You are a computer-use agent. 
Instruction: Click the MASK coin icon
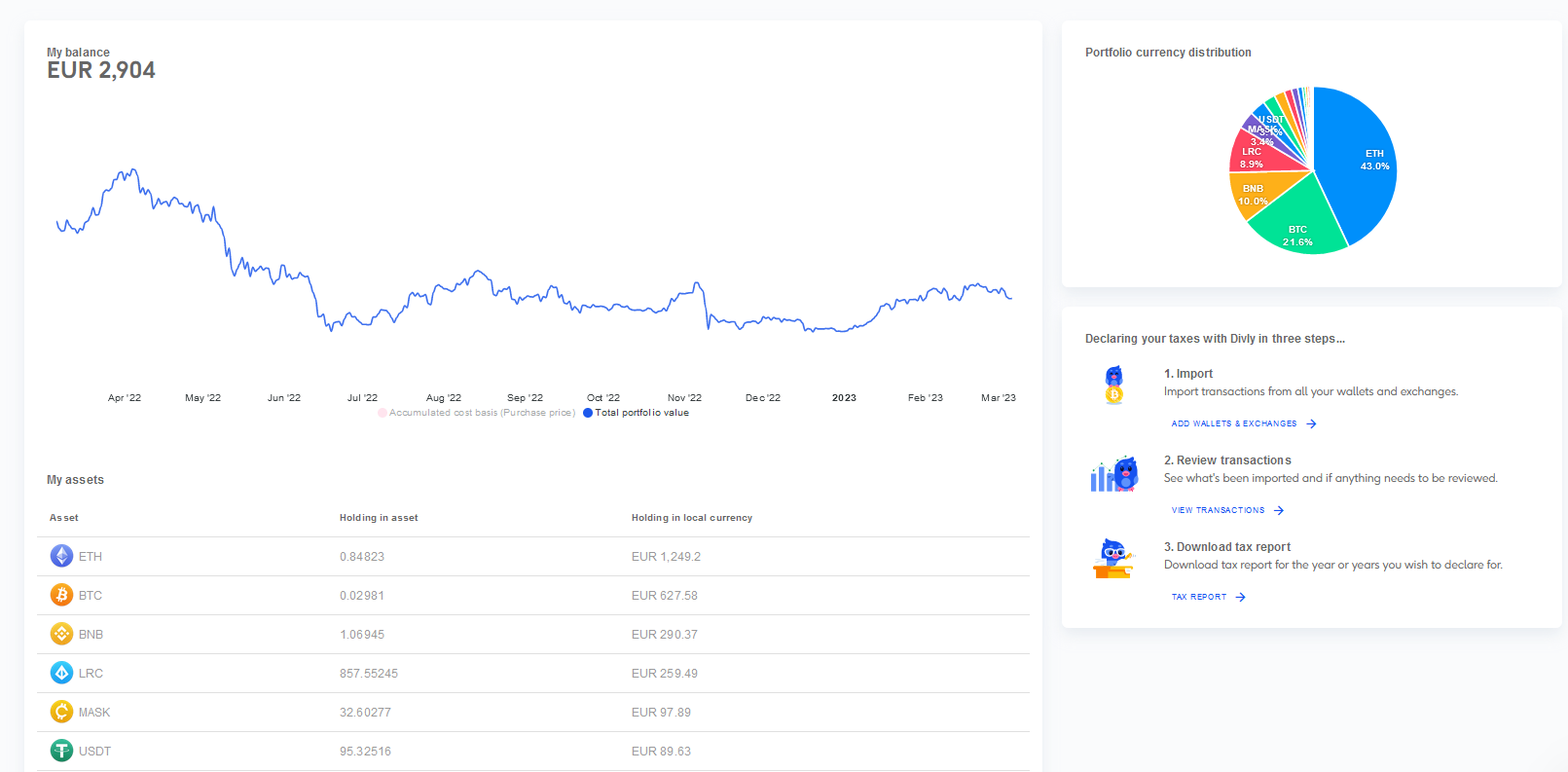click(x=61, y=712)
